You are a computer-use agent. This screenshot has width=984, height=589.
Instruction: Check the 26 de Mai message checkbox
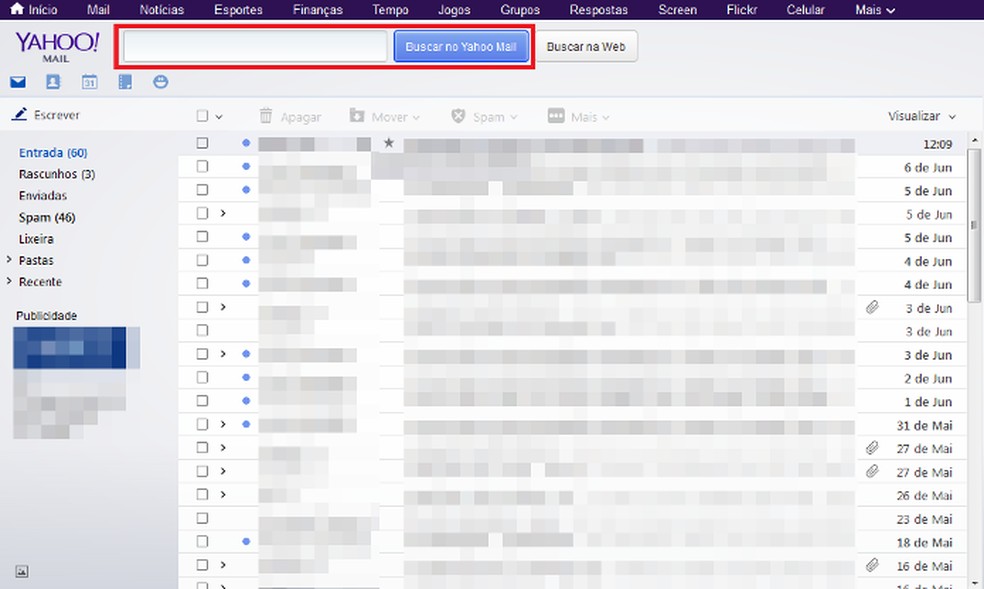(202, 495)
